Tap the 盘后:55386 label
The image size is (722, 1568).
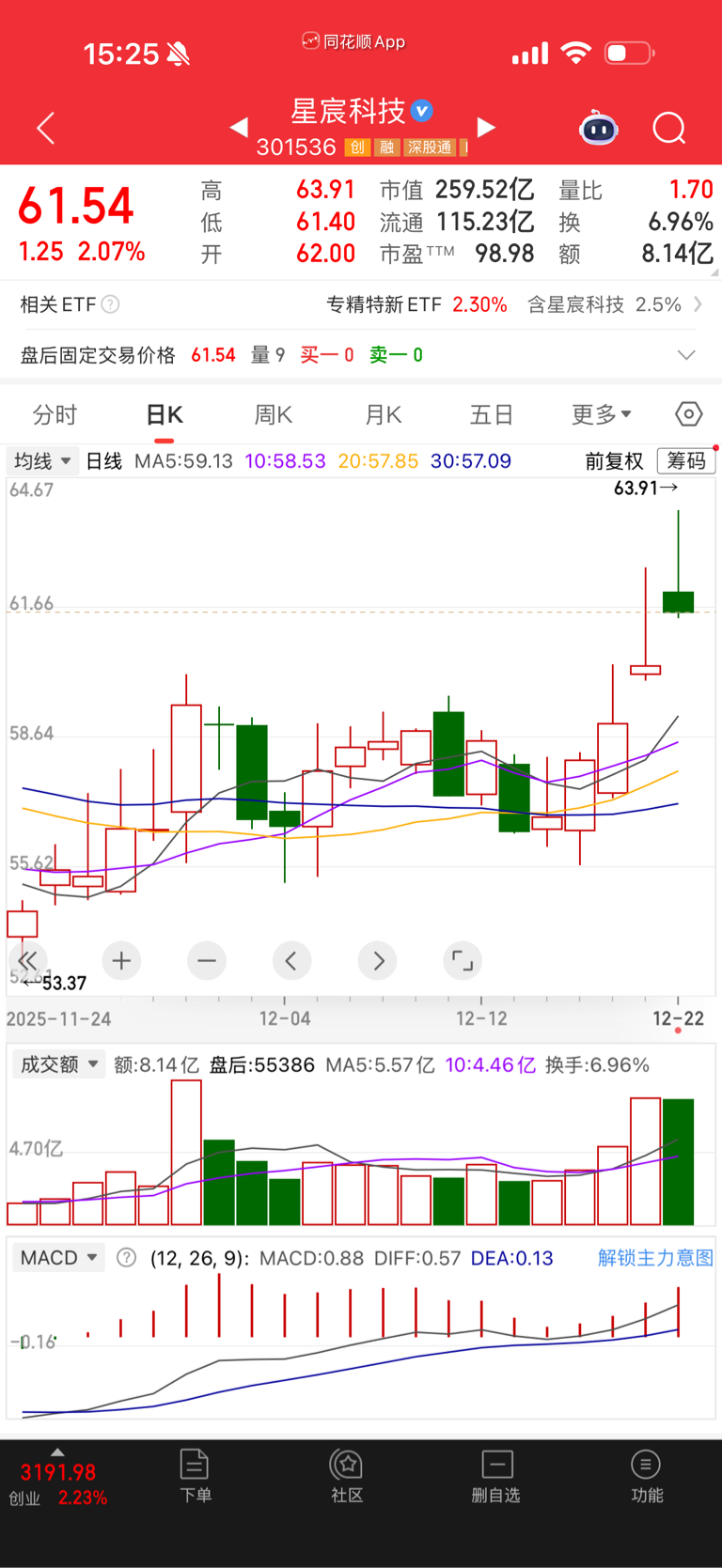tap(261, 1064)
